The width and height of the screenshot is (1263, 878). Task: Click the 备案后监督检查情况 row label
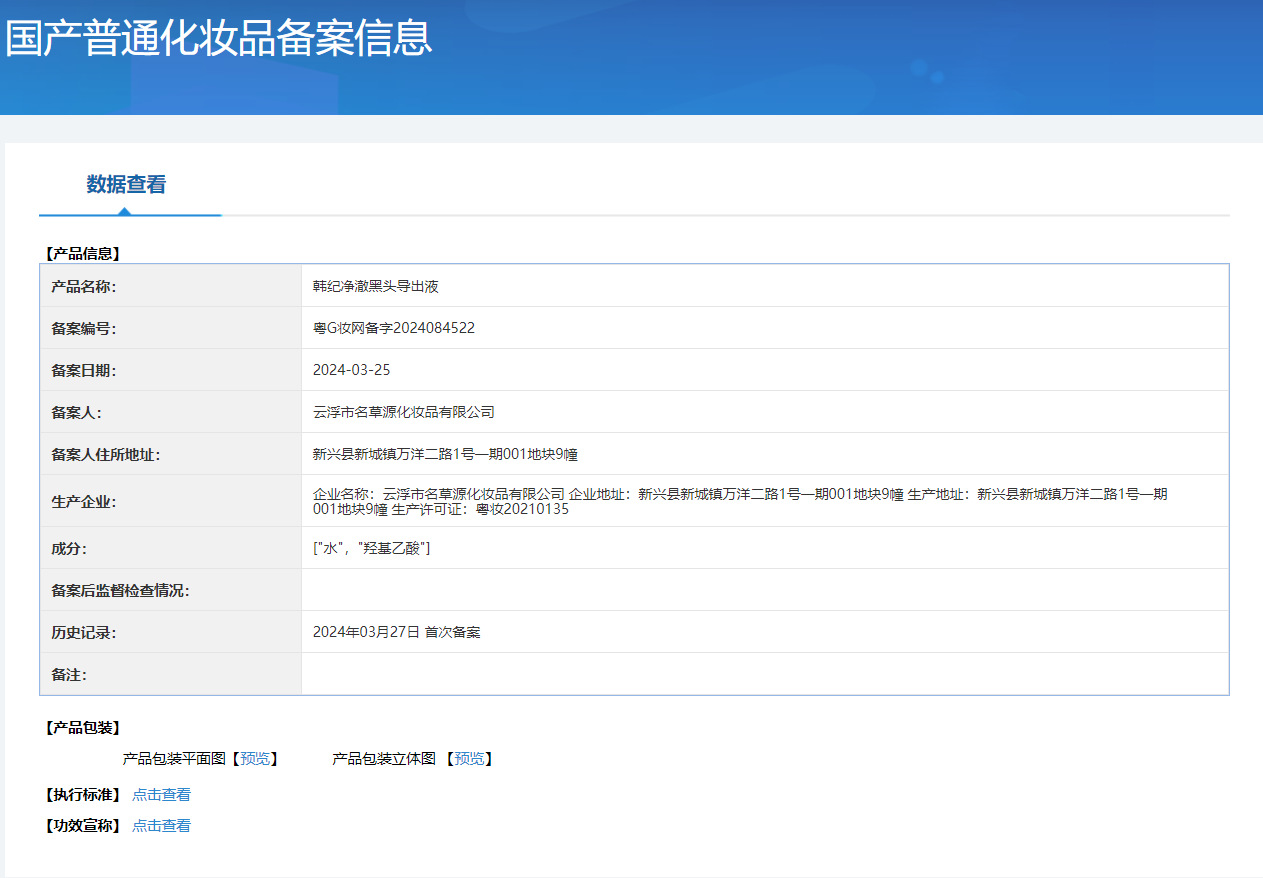point(120,590)
